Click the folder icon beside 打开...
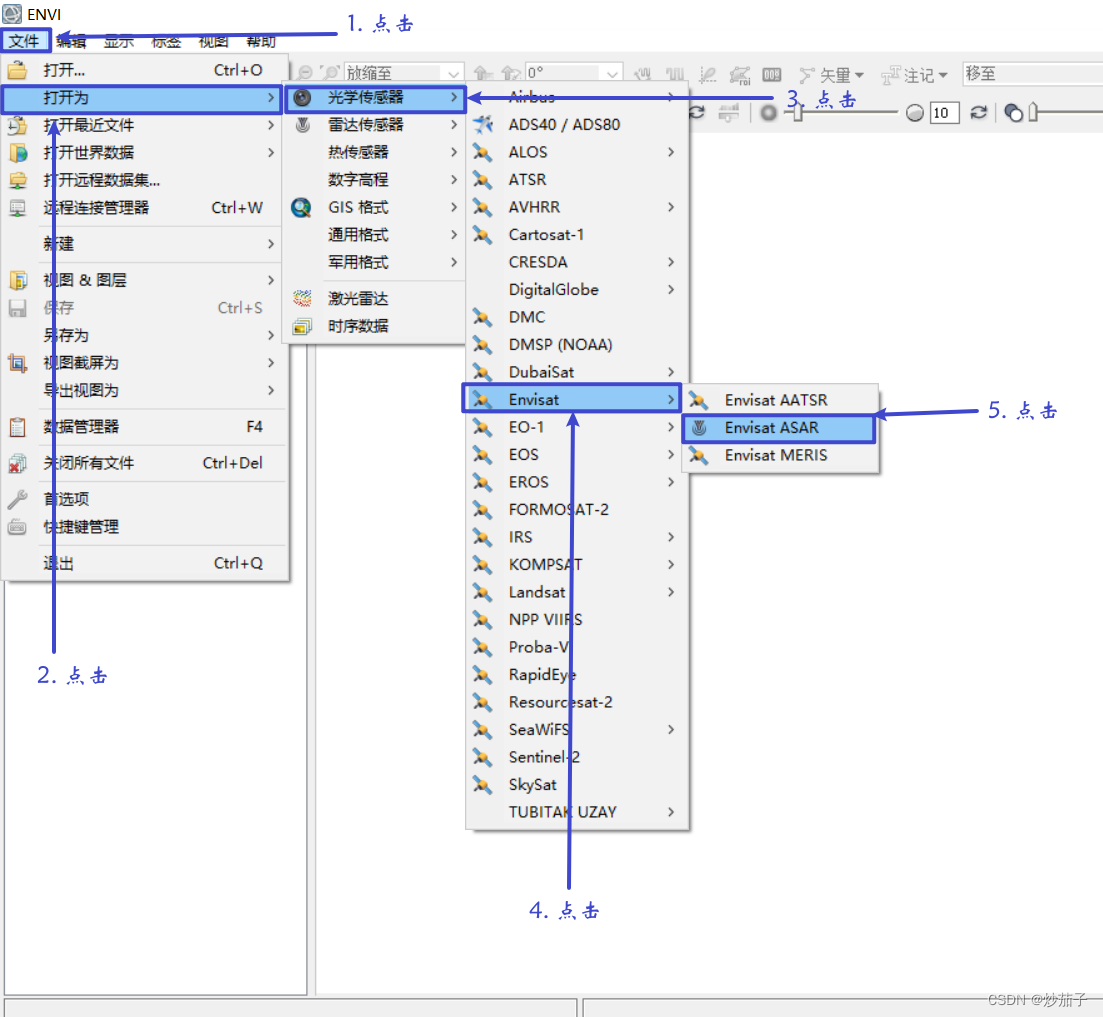Screen dimensions: 1103x1017 (17, 70)
